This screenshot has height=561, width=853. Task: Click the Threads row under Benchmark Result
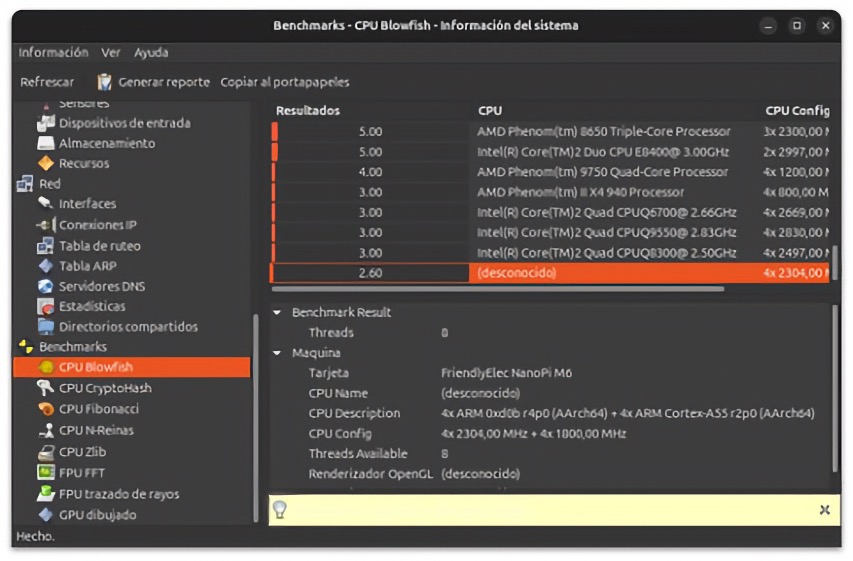551,332
